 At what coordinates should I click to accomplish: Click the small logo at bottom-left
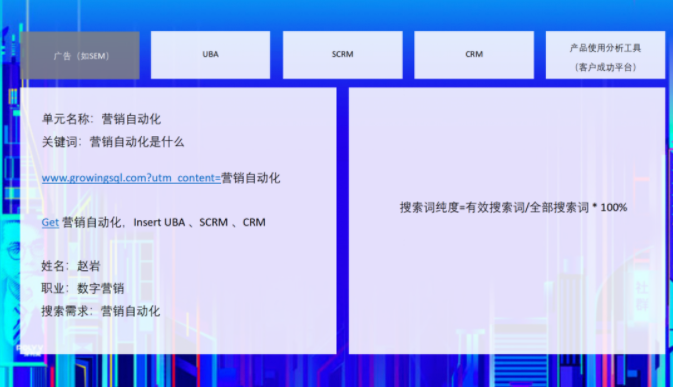(29, 349)
